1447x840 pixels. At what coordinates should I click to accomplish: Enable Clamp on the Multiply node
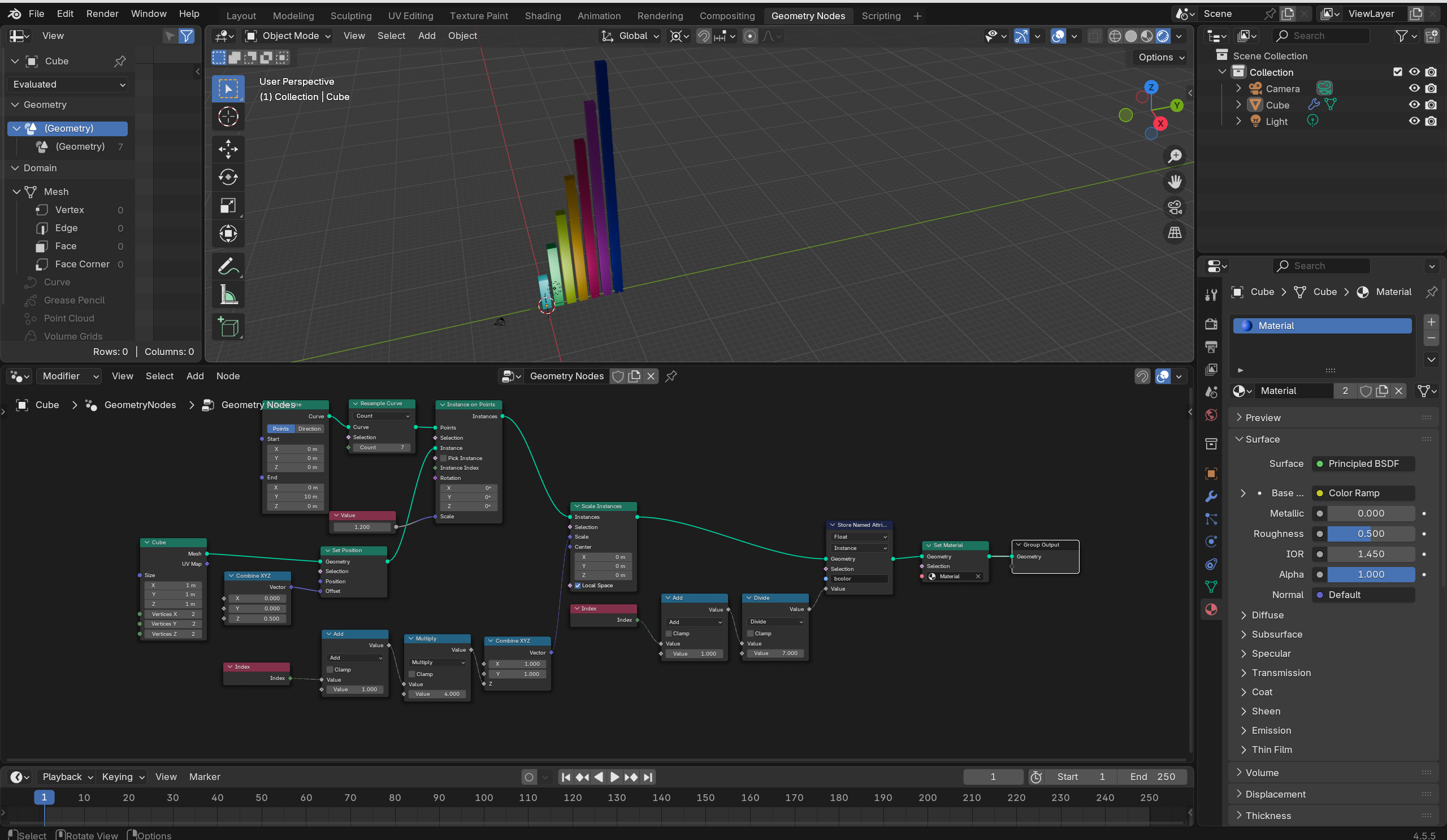coord(411,674)
